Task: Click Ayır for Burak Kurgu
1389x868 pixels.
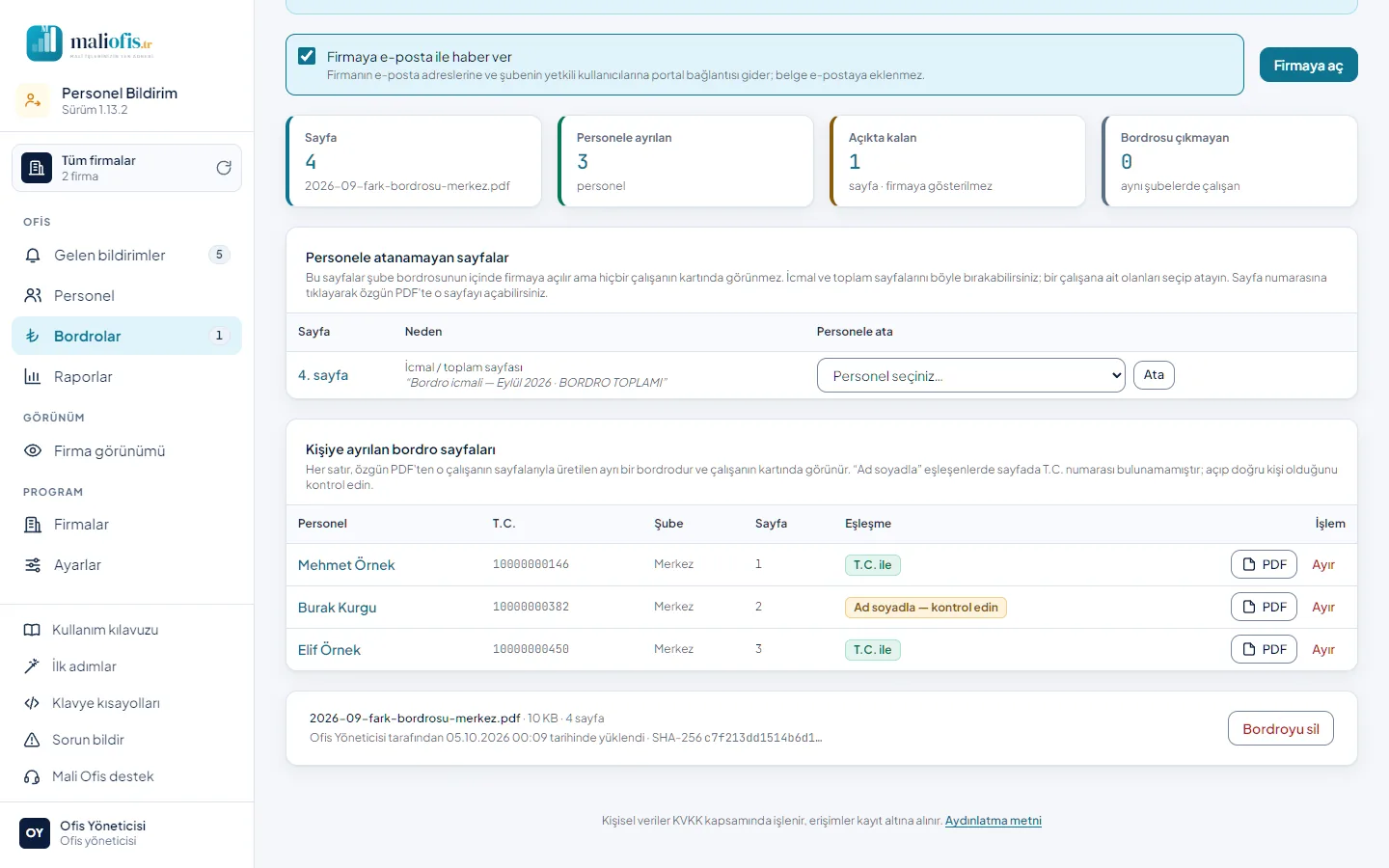Action: click(x=1323, y=608)
